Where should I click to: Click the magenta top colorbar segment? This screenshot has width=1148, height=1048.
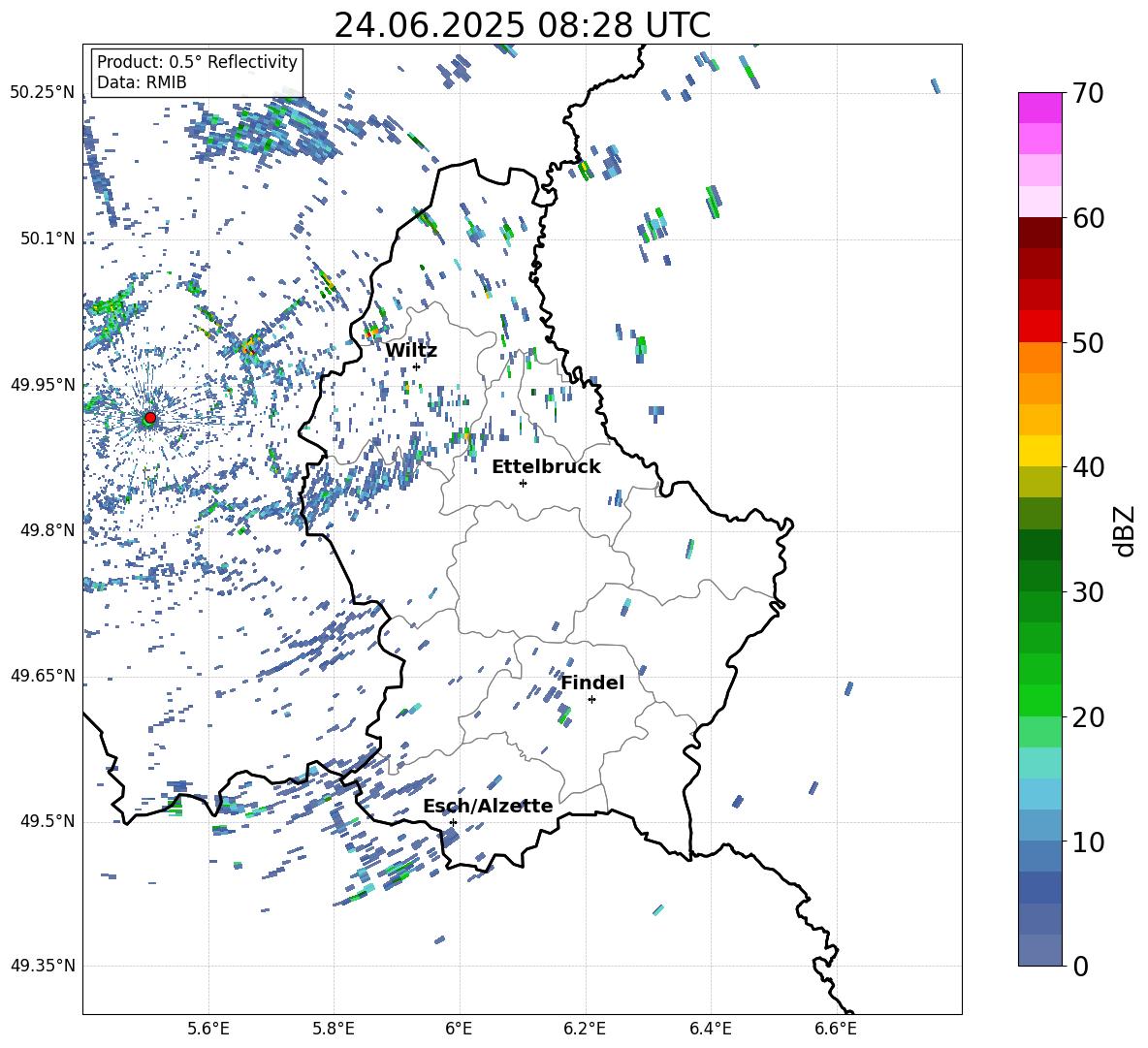tap(1040, 108)
